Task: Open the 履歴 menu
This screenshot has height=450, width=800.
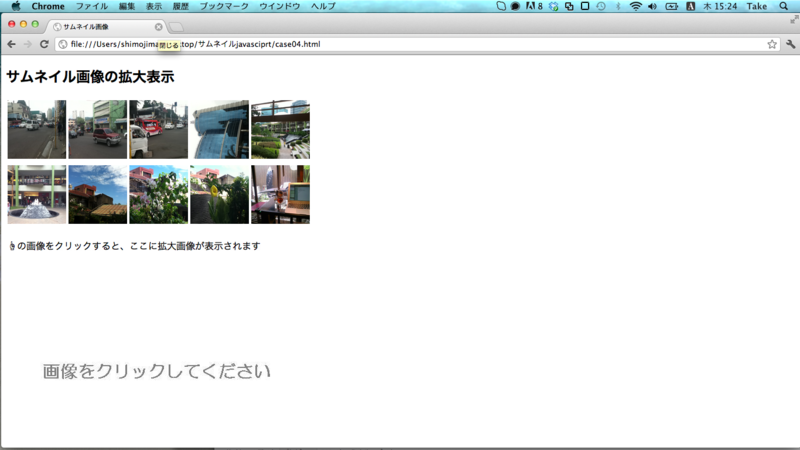Action: point(181,6)
